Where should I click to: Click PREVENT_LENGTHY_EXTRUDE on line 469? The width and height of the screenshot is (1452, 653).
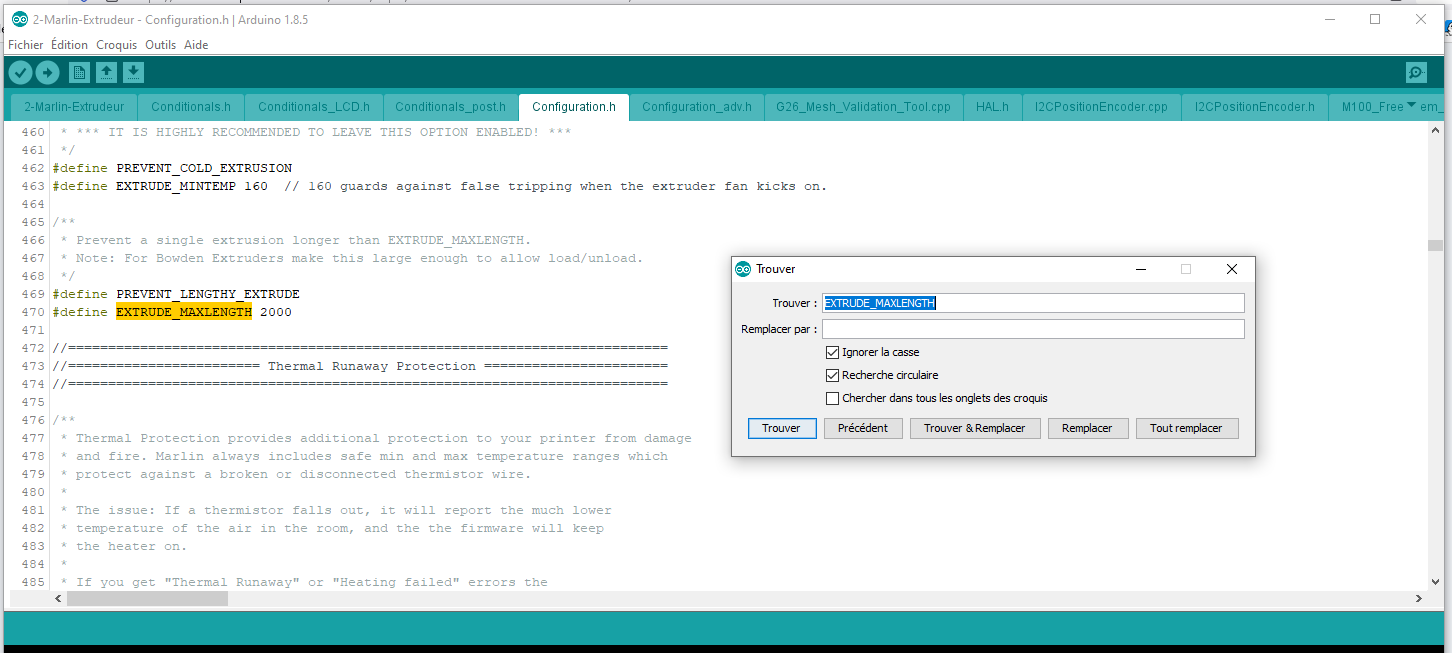point(208,294)
